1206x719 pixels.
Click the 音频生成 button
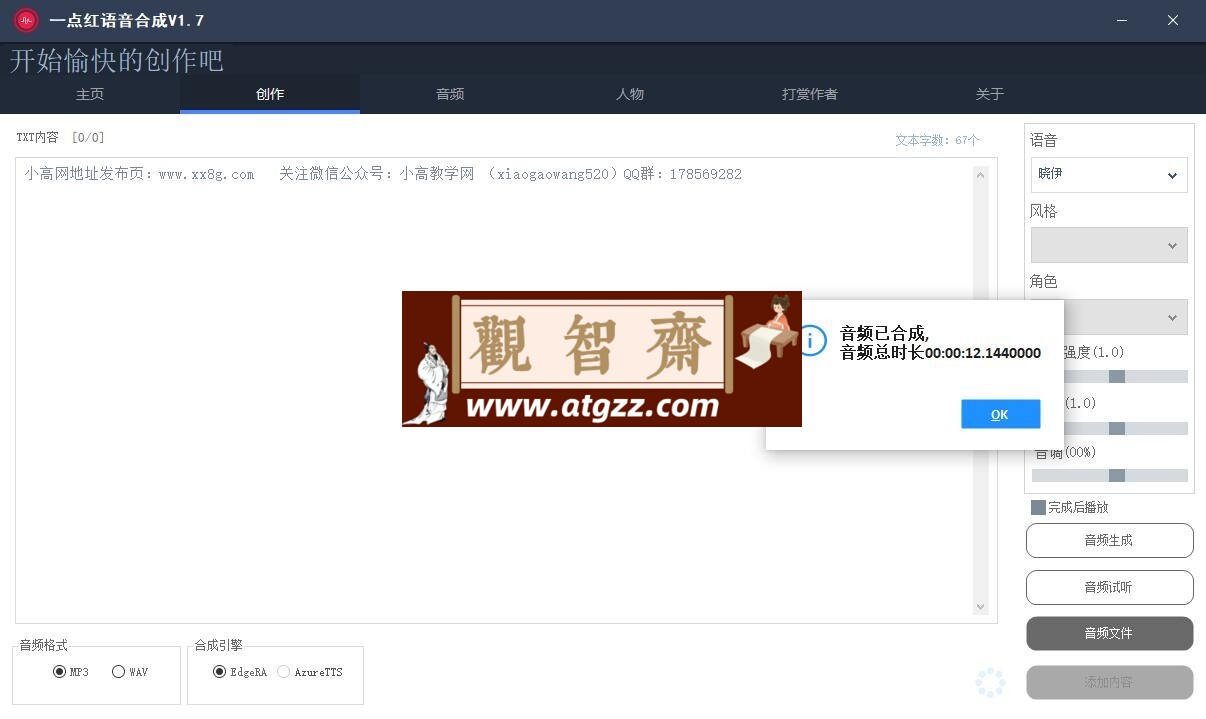point(1109,540)
